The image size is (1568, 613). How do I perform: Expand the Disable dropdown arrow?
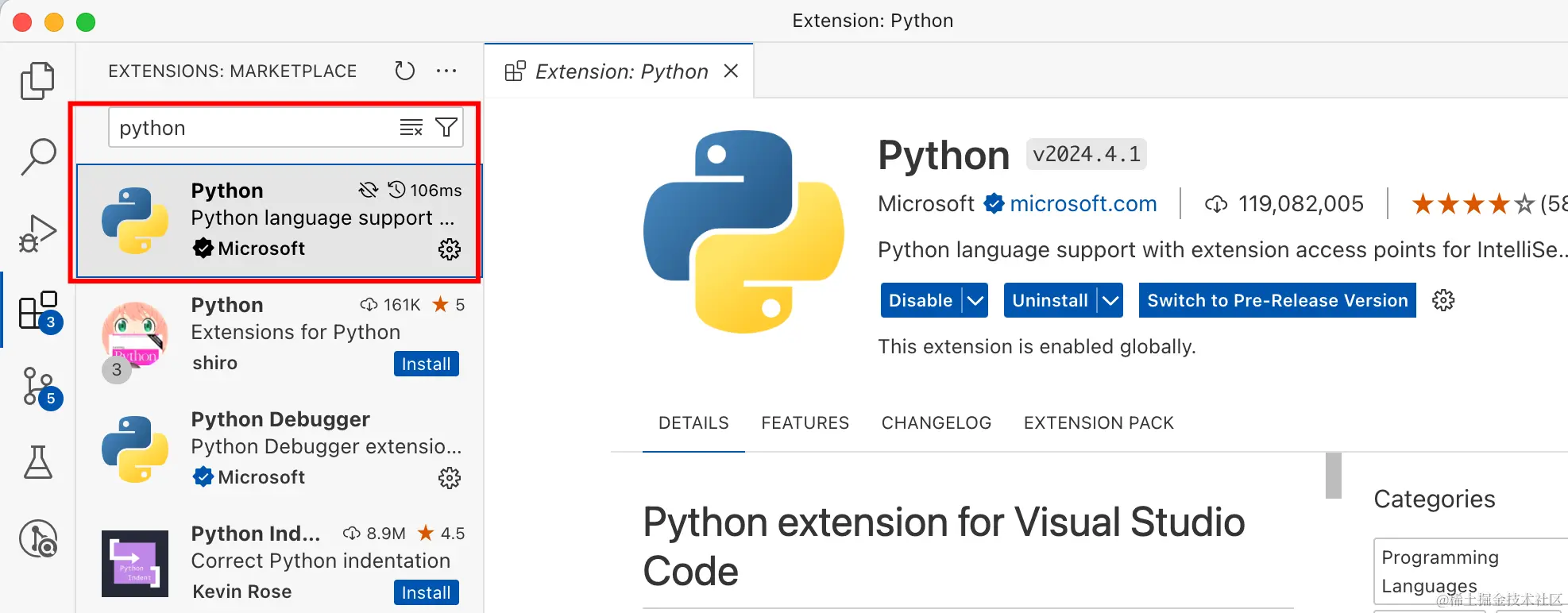pyautogui.click(x=975, y=300)
